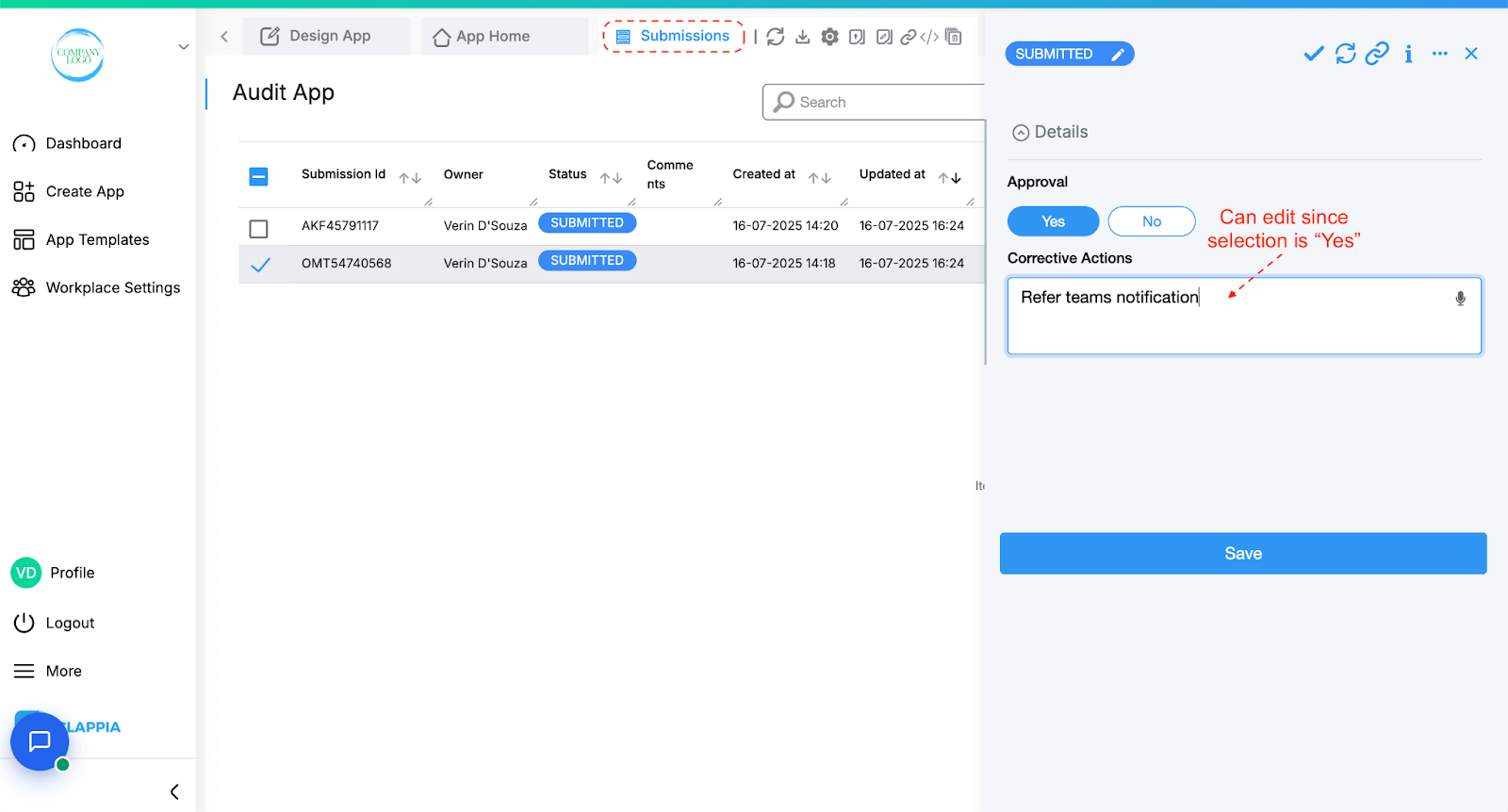Viewport: 1508px width, 812px height.
Task: Click the More hamburger icon in the sidebar
Action: tap(24, 671)
